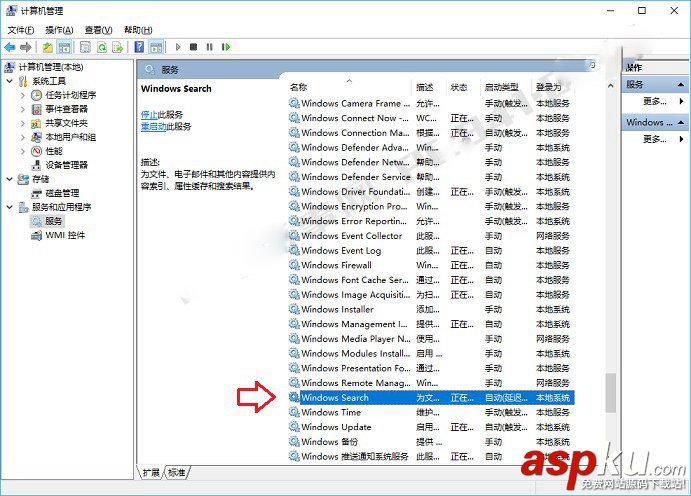This screenshot has width=691, height=496.
Task: Collapse the 服务和应用程序 tree node
Action: pyautogui.click(x=10, y=207)
